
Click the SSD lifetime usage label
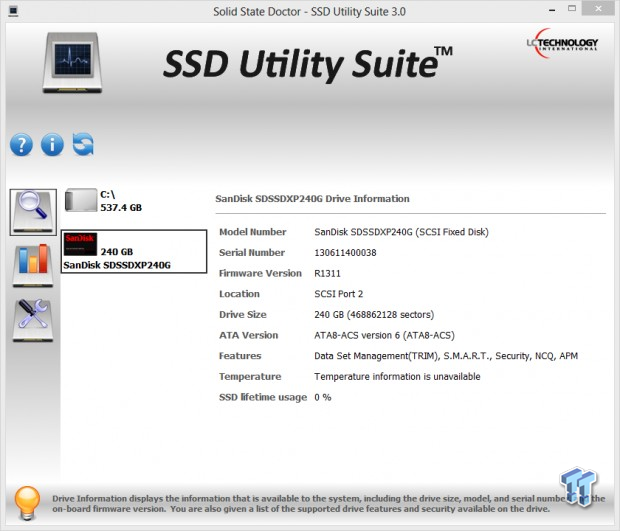263,397
